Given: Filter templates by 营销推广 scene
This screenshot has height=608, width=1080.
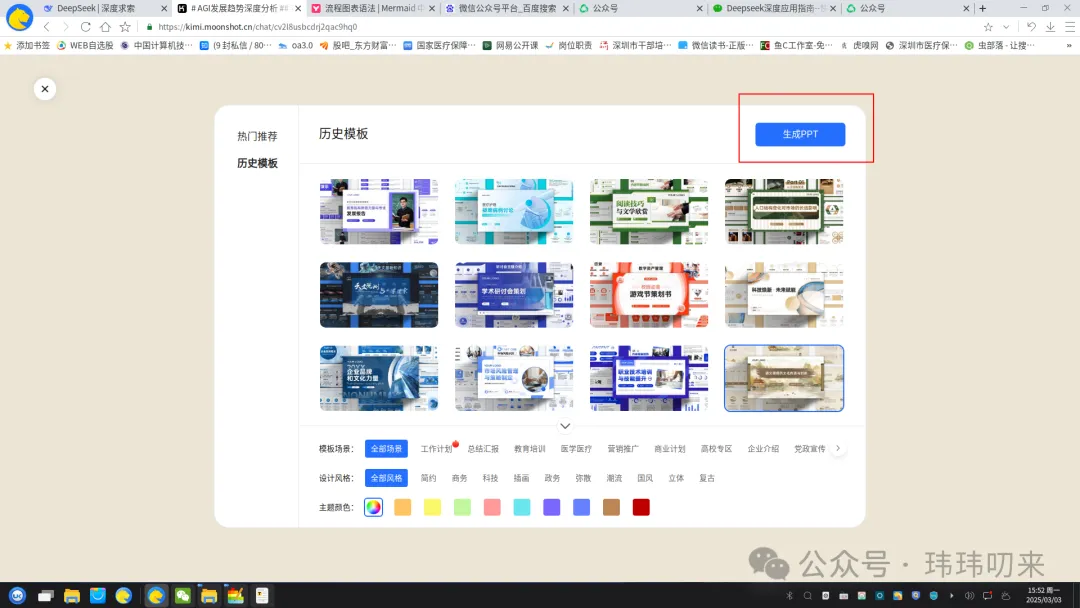Looking at the screenshot, I should pyautogui.click(x=623, y=449).
